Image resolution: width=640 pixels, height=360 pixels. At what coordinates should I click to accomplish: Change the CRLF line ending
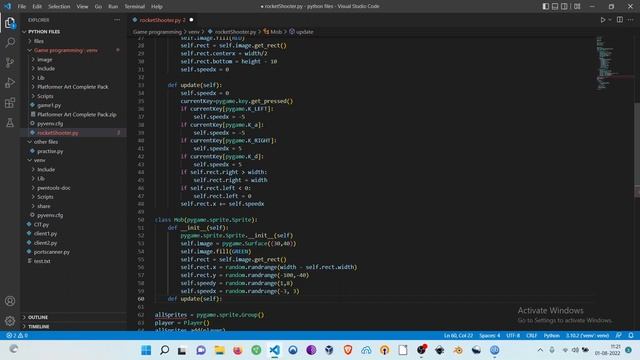[531, 335]
